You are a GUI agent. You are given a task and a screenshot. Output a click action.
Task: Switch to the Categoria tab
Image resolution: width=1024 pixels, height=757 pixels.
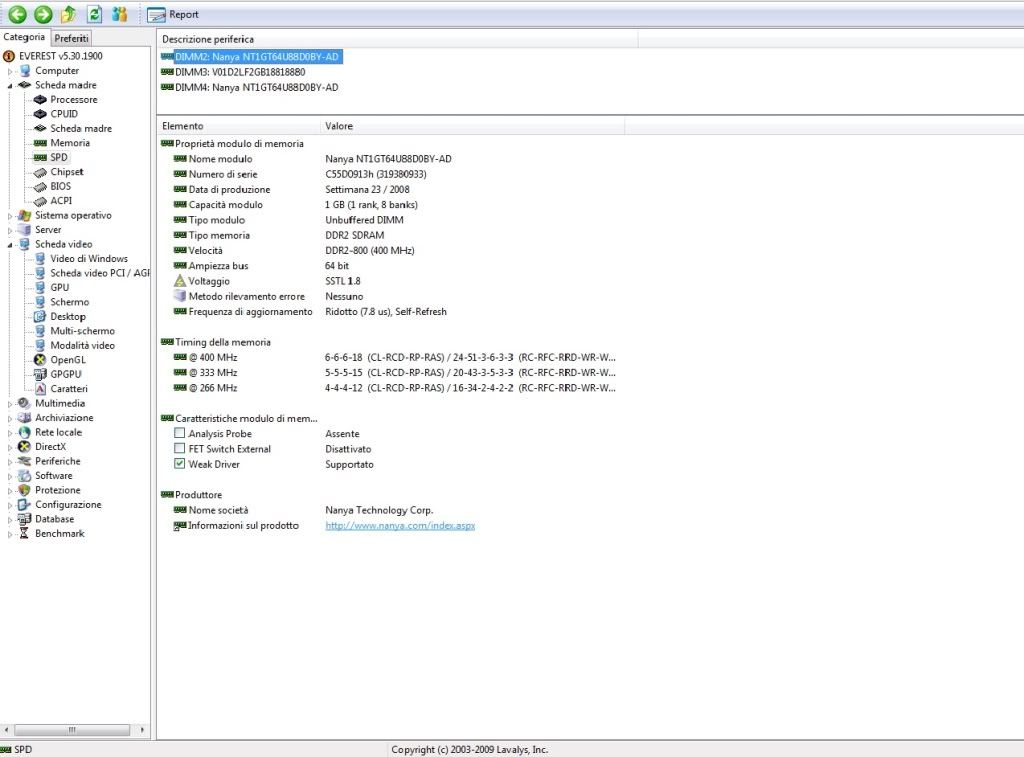click(x=24, y=37)
